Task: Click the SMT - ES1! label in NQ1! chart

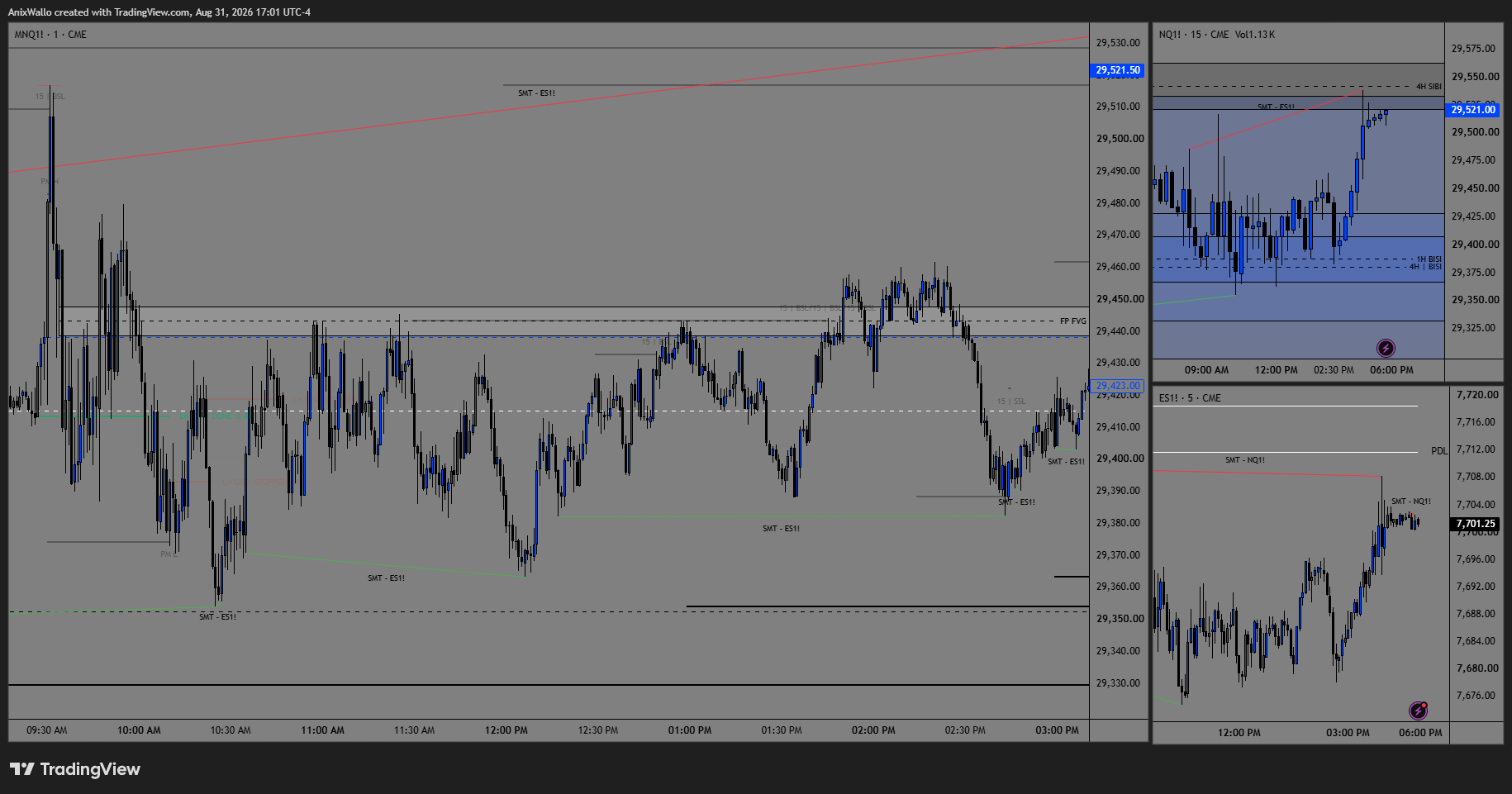Action: tap(1276, 107)
